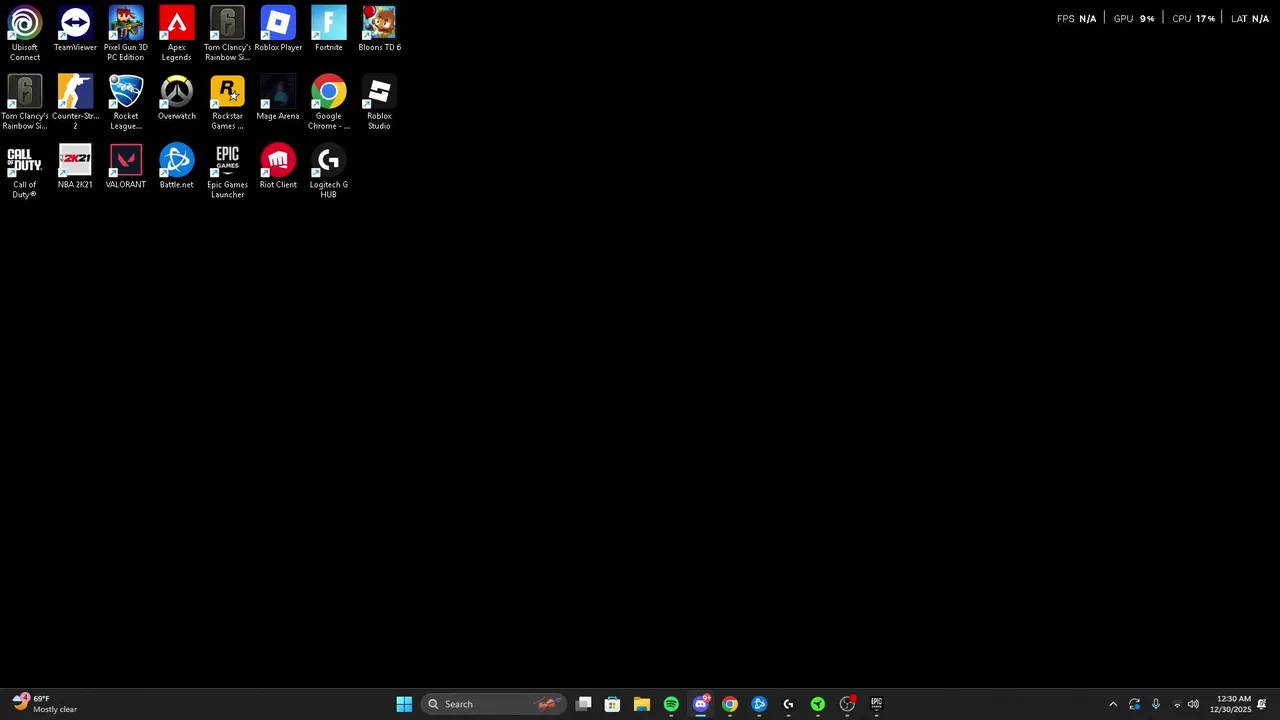Click the Wi-Fi network tray icon

tap(1177, 705)
